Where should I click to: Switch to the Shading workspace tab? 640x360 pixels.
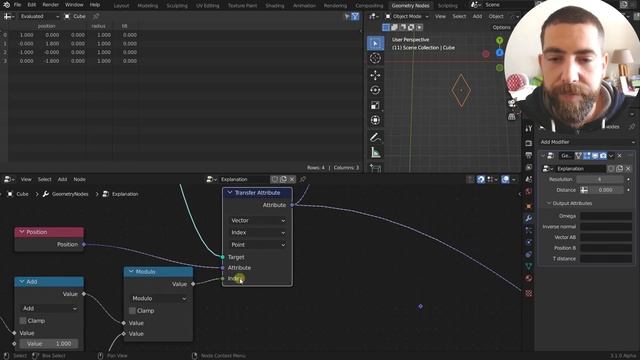(275, 6)
